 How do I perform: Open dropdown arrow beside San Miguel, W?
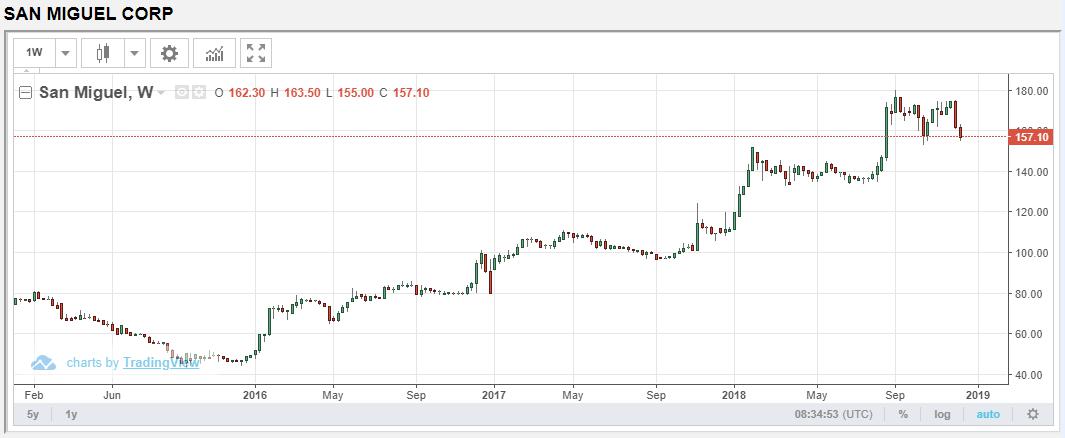click(x=161, y=93)
